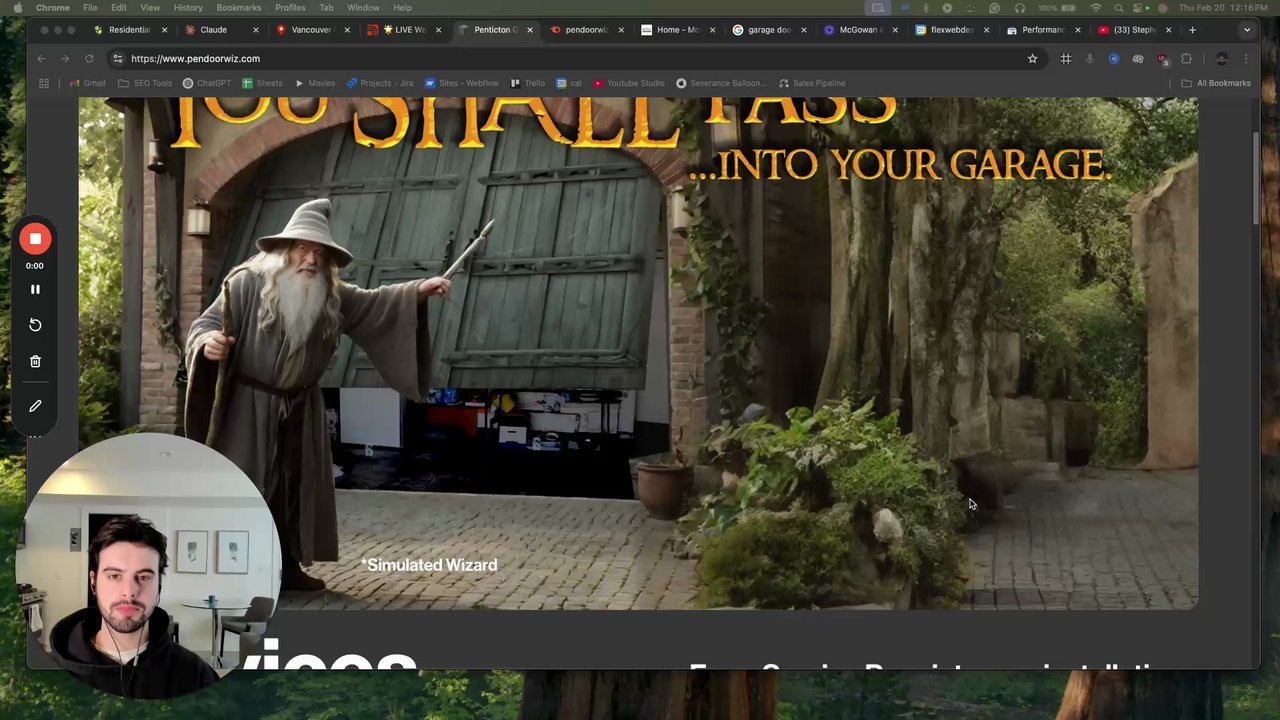Open the SEO Tools bookmark folder

[x=145, y=83]
